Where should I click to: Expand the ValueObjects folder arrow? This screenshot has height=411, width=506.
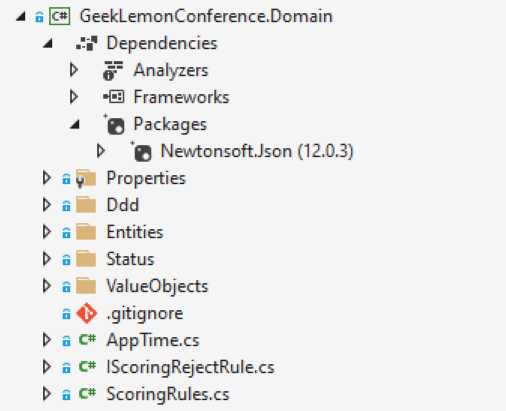pyautogui.click(x=47, y=286)
